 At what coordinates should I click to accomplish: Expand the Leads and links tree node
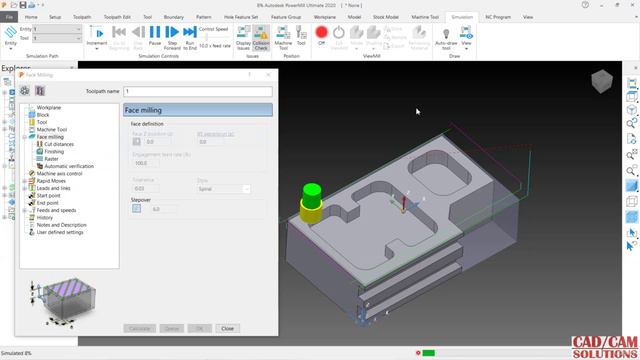(24, 189)
